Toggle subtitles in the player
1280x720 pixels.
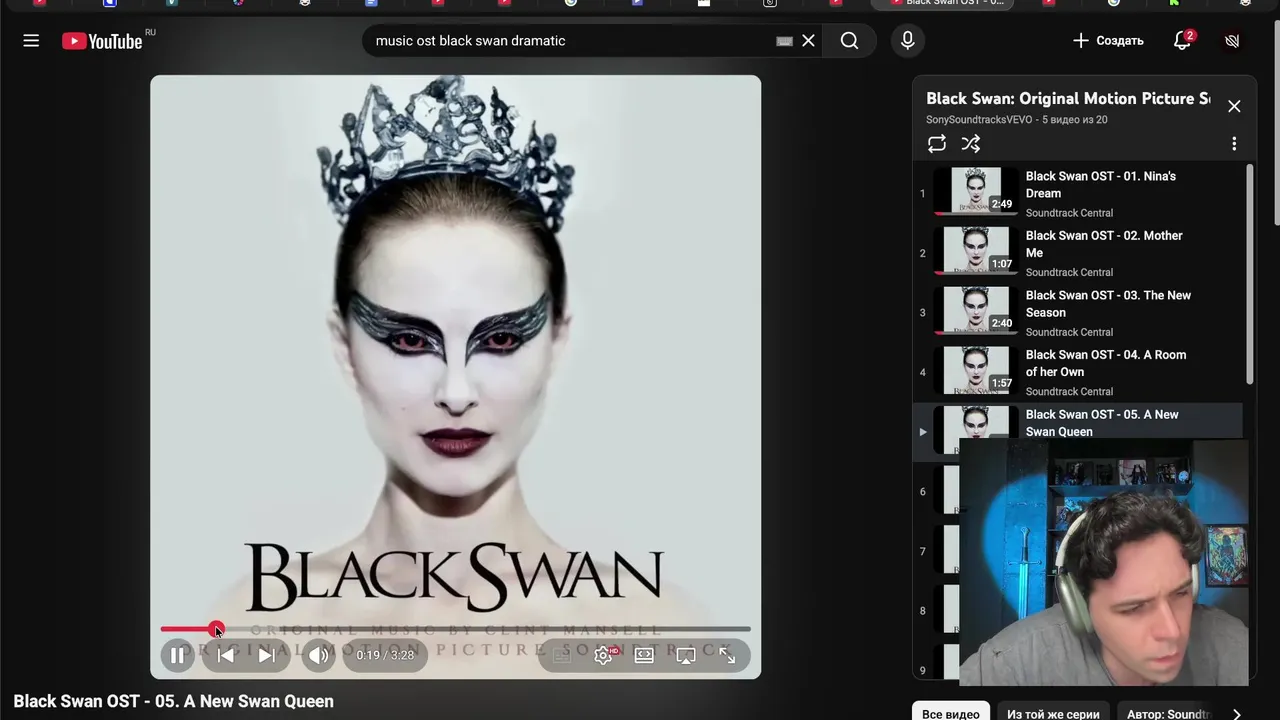[561, 655]
